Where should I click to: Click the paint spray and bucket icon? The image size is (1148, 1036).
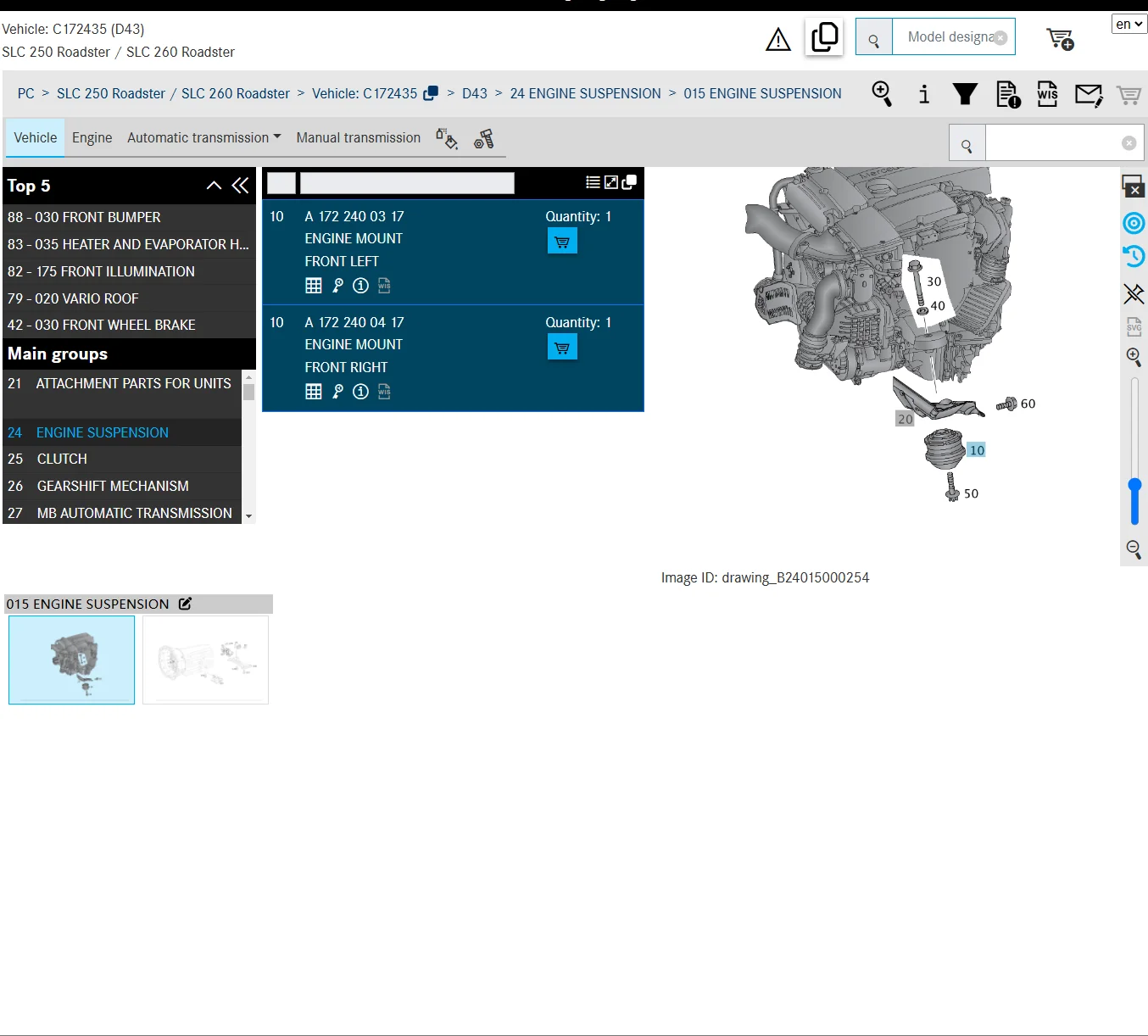click(447, 138)
